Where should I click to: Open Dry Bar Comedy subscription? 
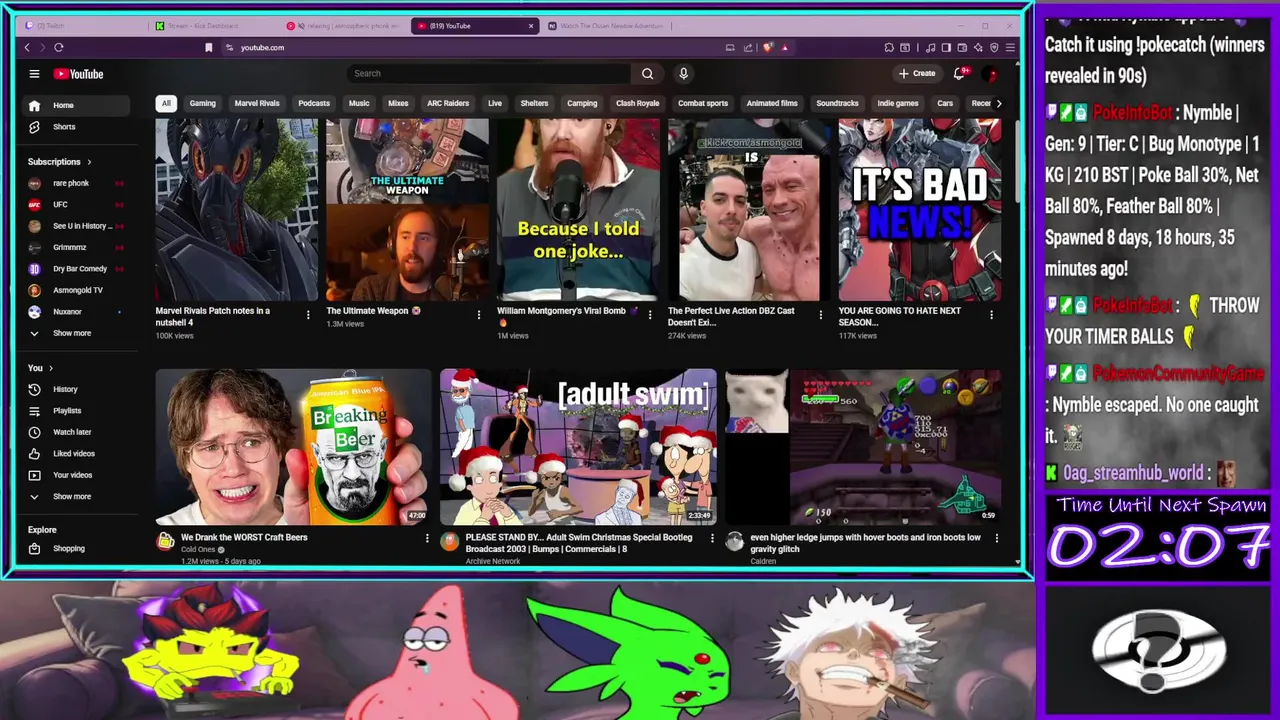tap(78, 269)
